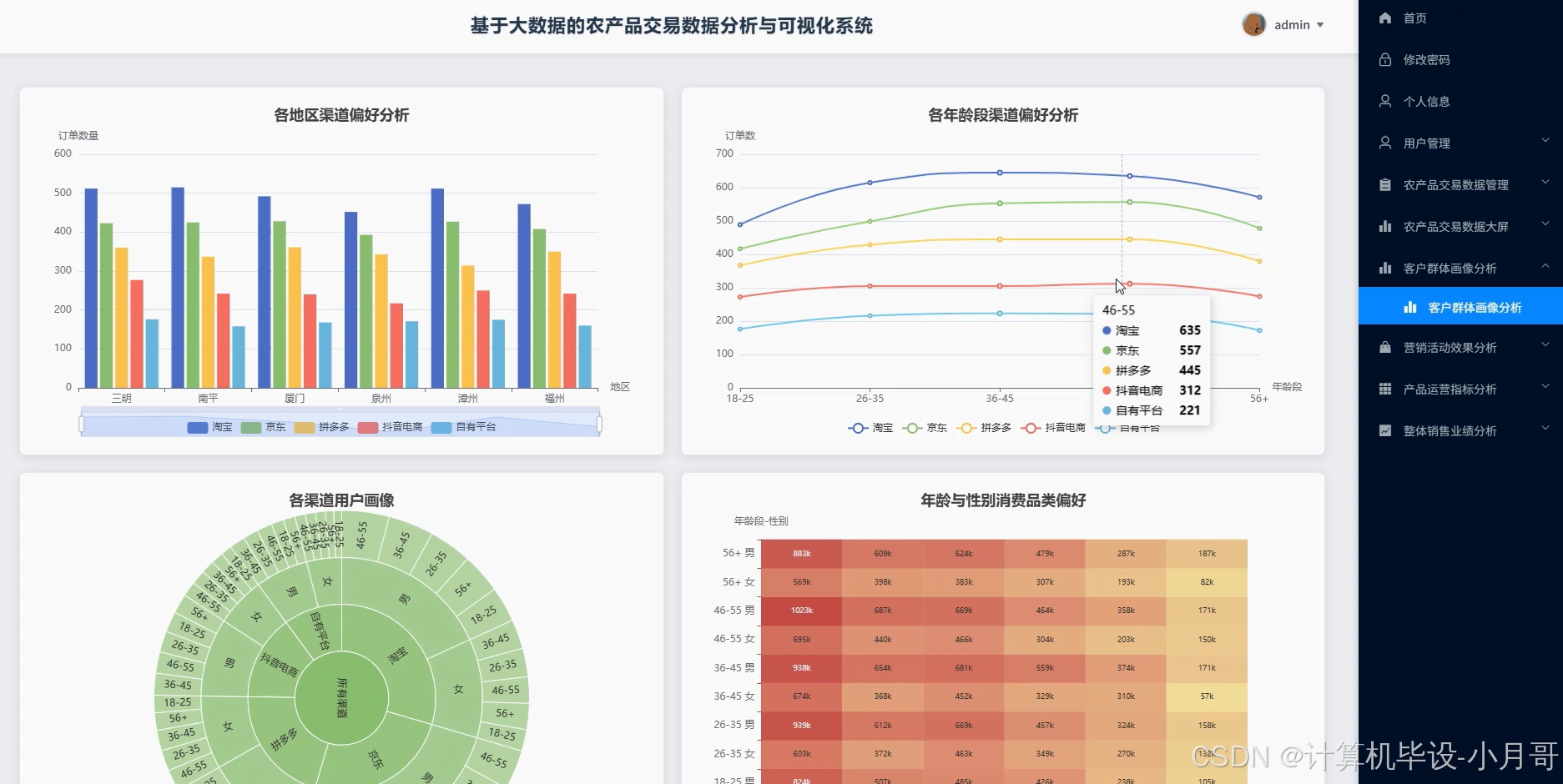Click the right handle of the bar chart zoom slider
The image size is (1563, 784).
pyautogui.click(x=599, y=425)
